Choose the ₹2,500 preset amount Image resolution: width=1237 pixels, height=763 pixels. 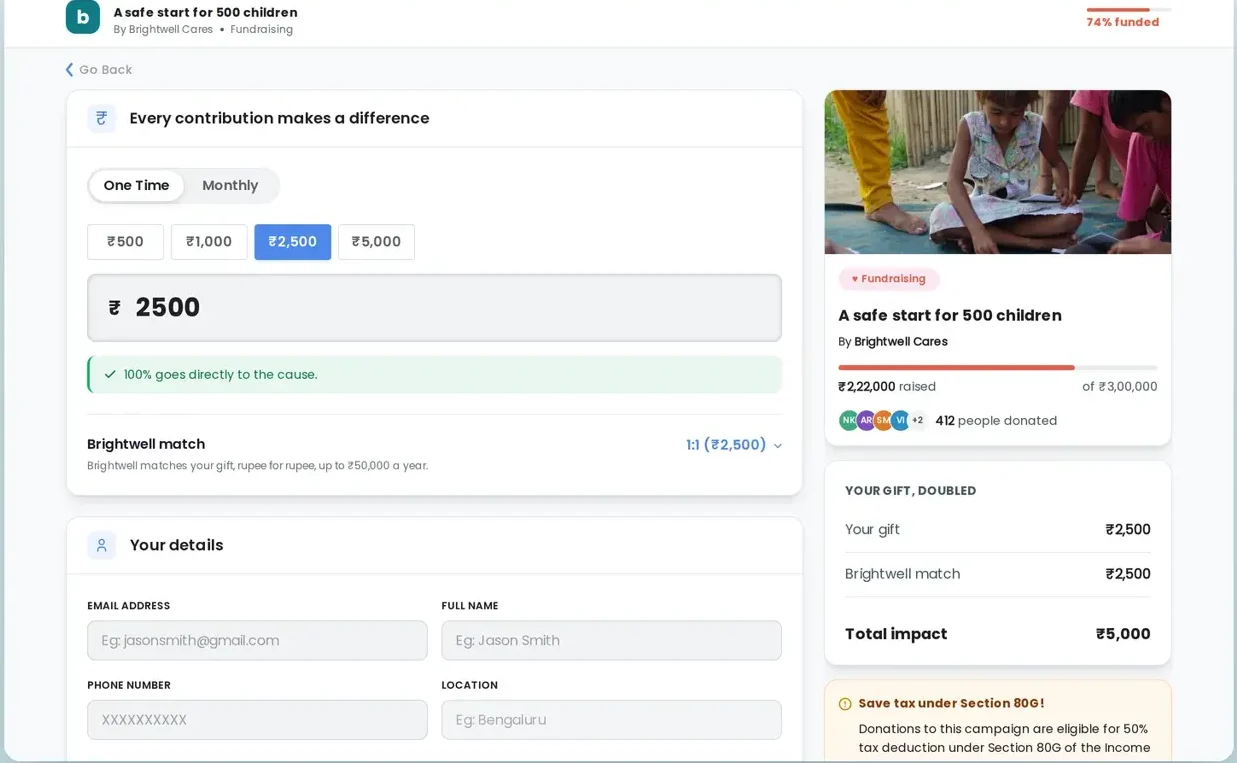pos(292,242)
